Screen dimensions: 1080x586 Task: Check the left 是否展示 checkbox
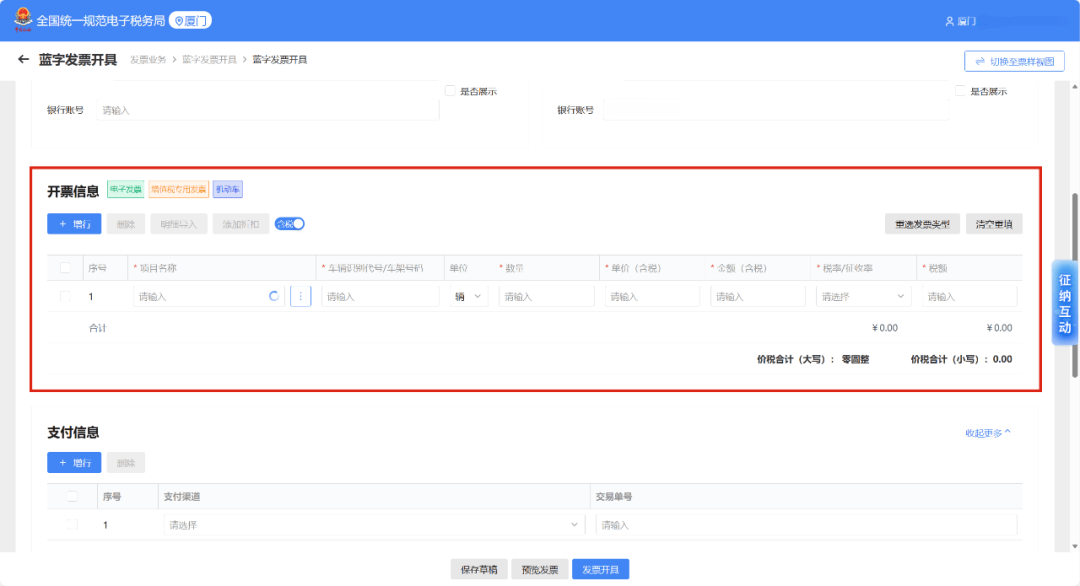450,91
